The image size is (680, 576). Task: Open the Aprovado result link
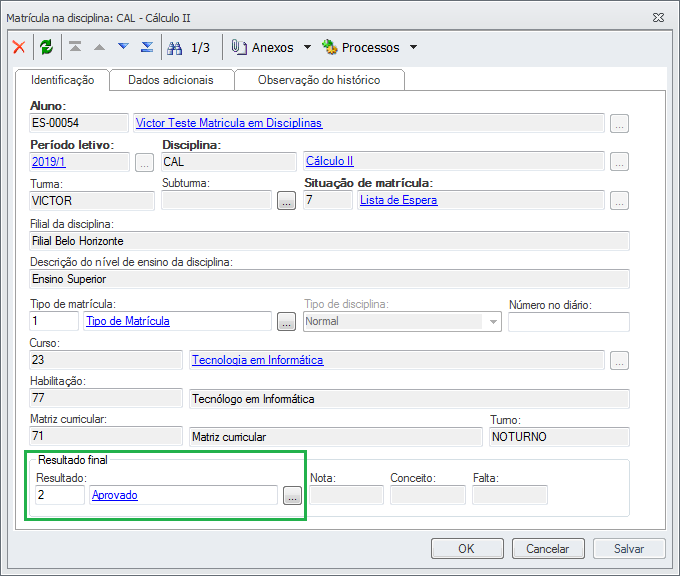click(115, 495)
